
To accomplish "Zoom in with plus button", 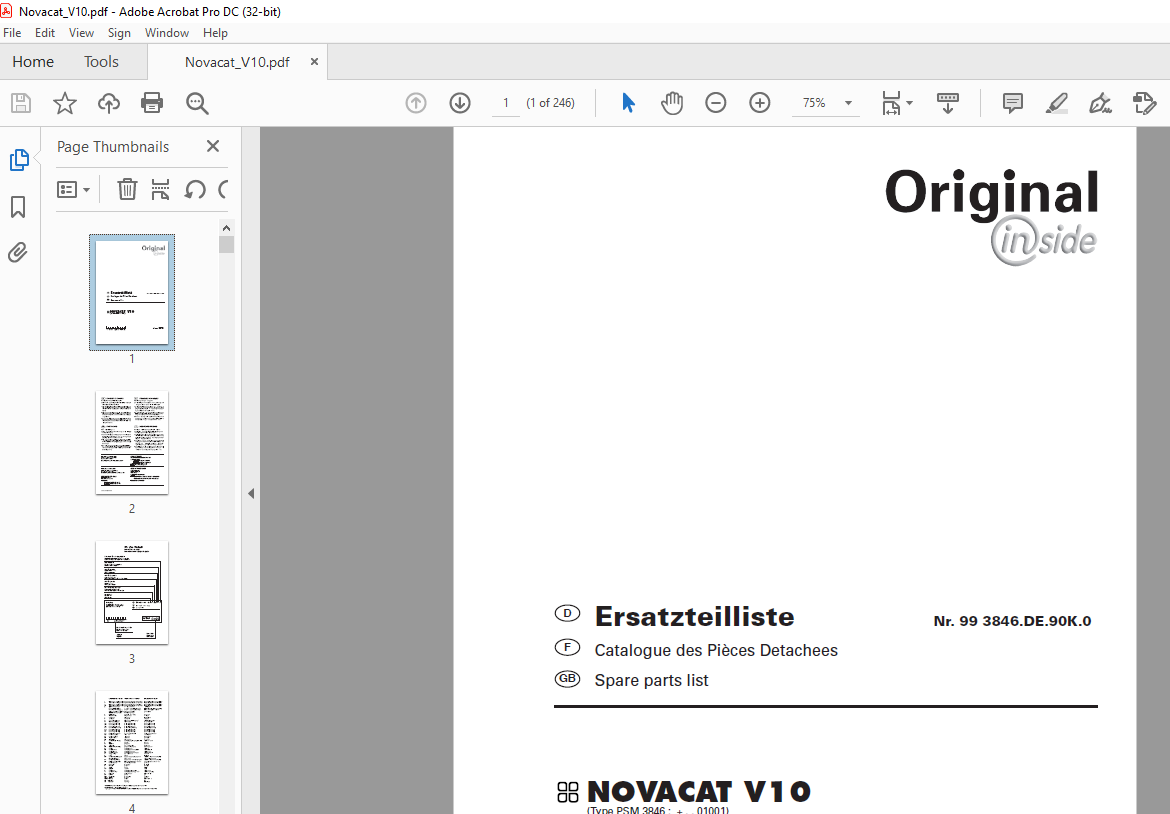I will coord(760,103).
